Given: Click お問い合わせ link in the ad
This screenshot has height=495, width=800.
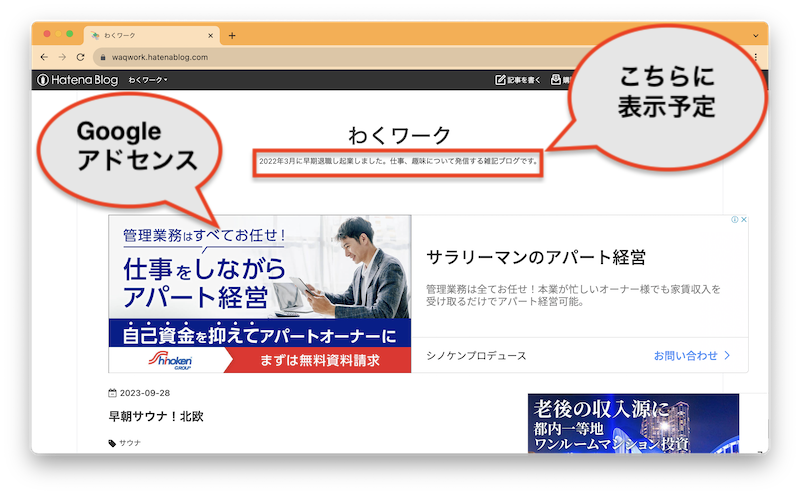Looking at the screenshot, I should (x=692, y=356).
